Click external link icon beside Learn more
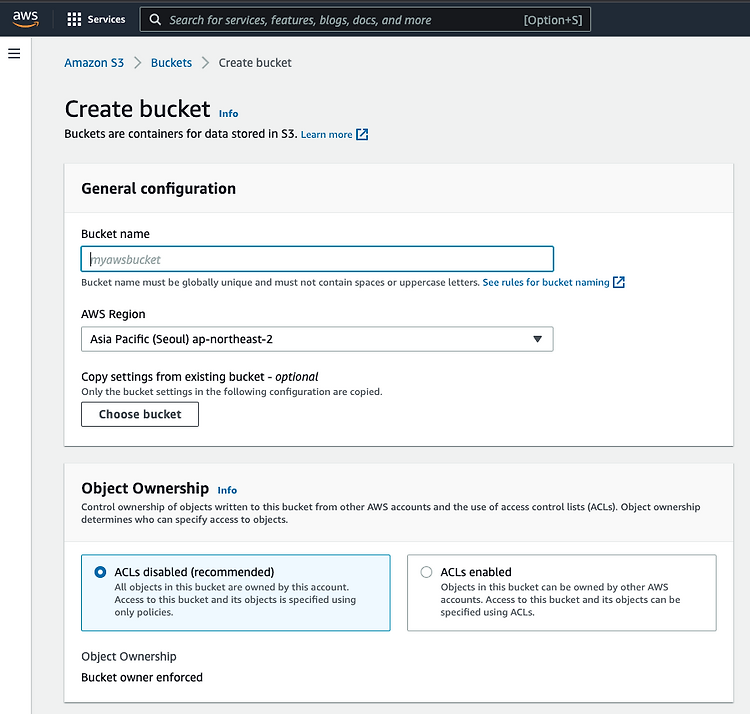 [x=362, y=134]
